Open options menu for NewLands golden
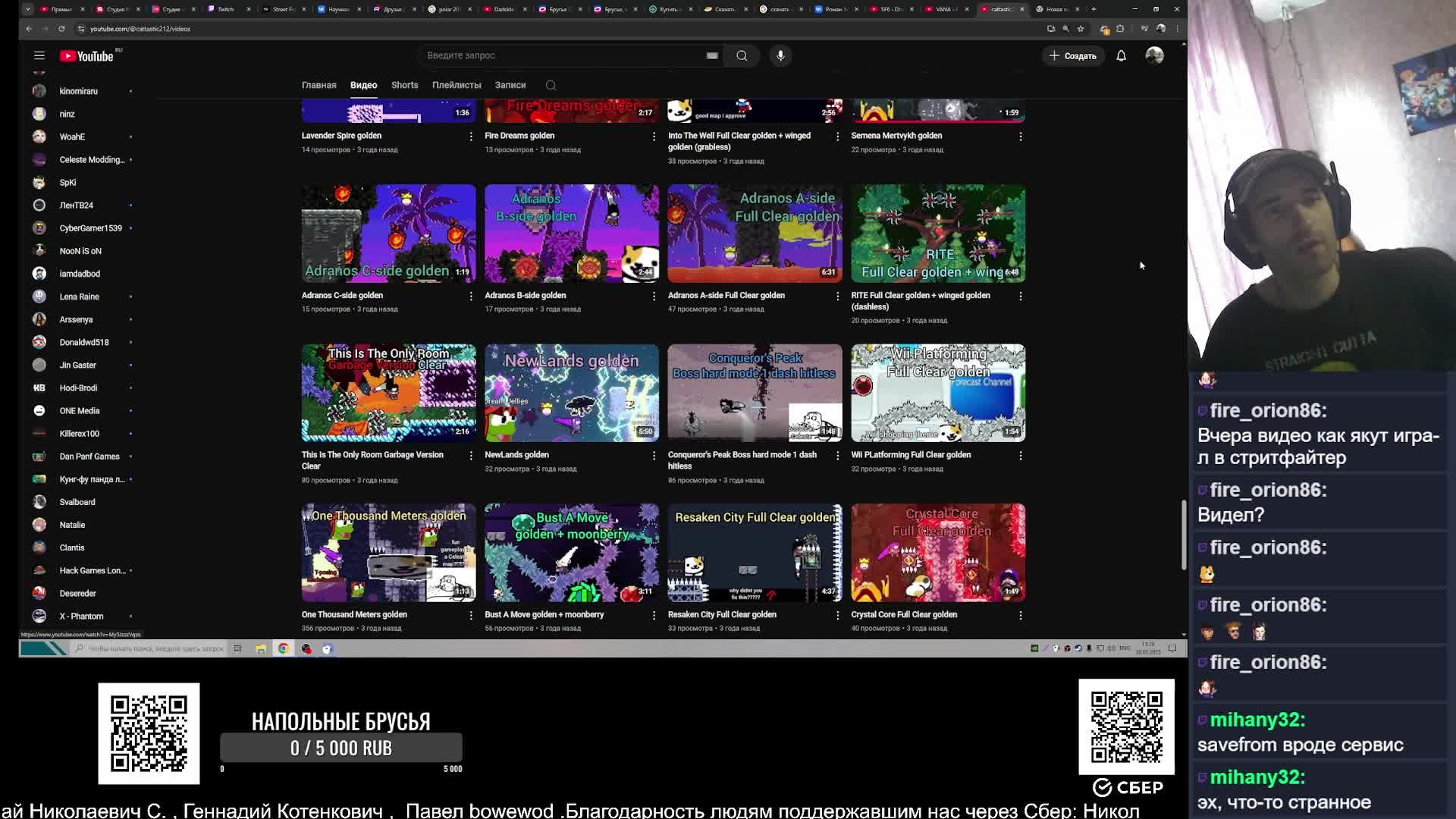 654,456
